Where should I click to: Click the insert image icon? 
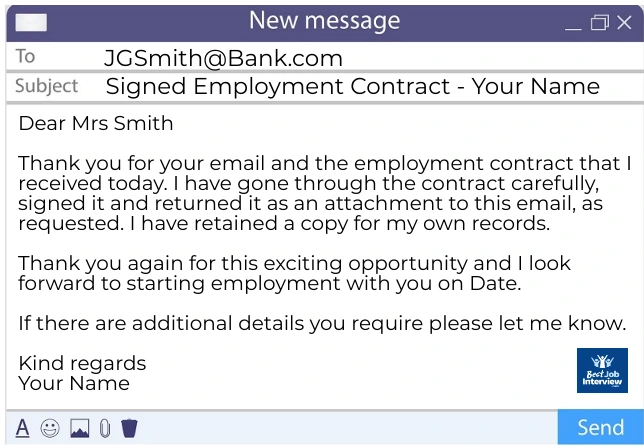tap(80, 428)
